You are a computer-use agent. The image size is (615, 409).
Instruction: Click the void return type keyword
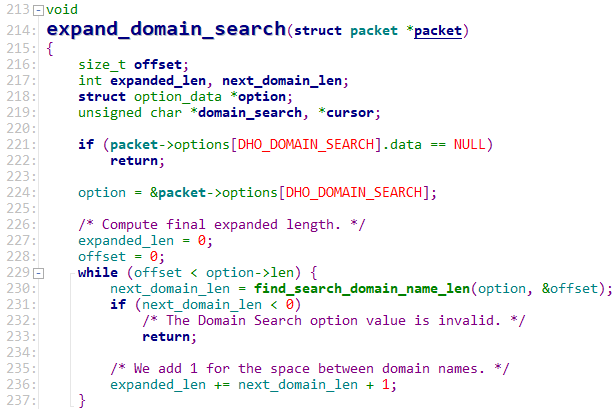62,9
